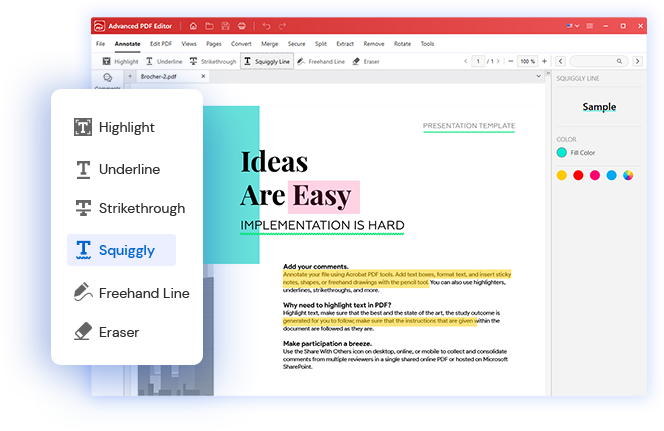
Task: Open the Extract tab
Action: pos(345,44)
